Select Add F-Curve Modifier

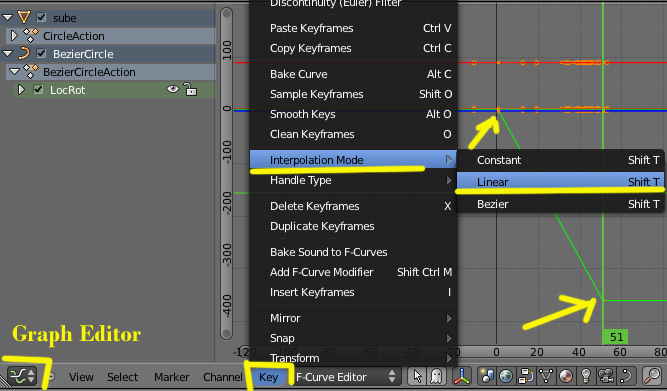[353, 272]
